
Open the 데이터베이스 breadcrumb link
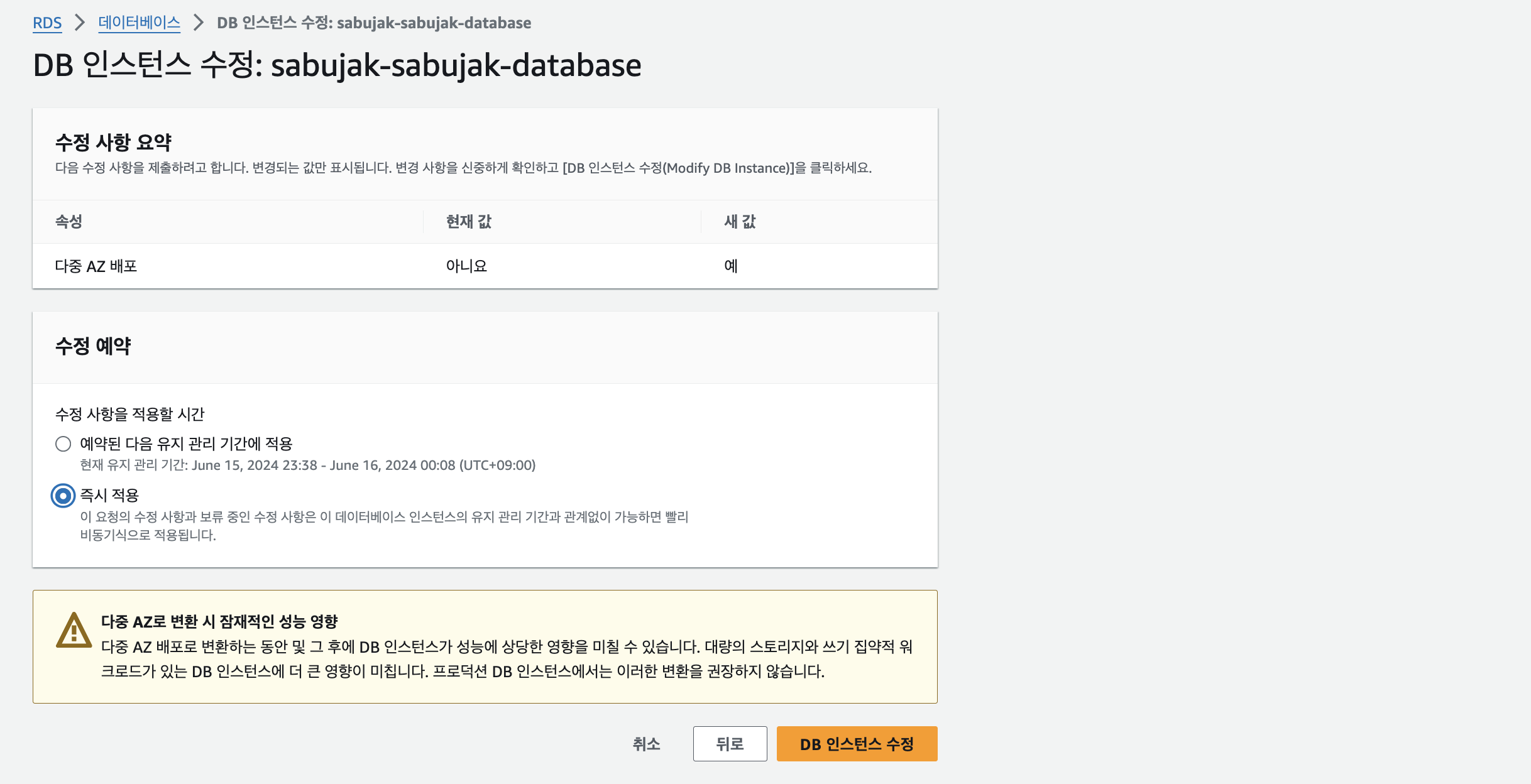139,23
